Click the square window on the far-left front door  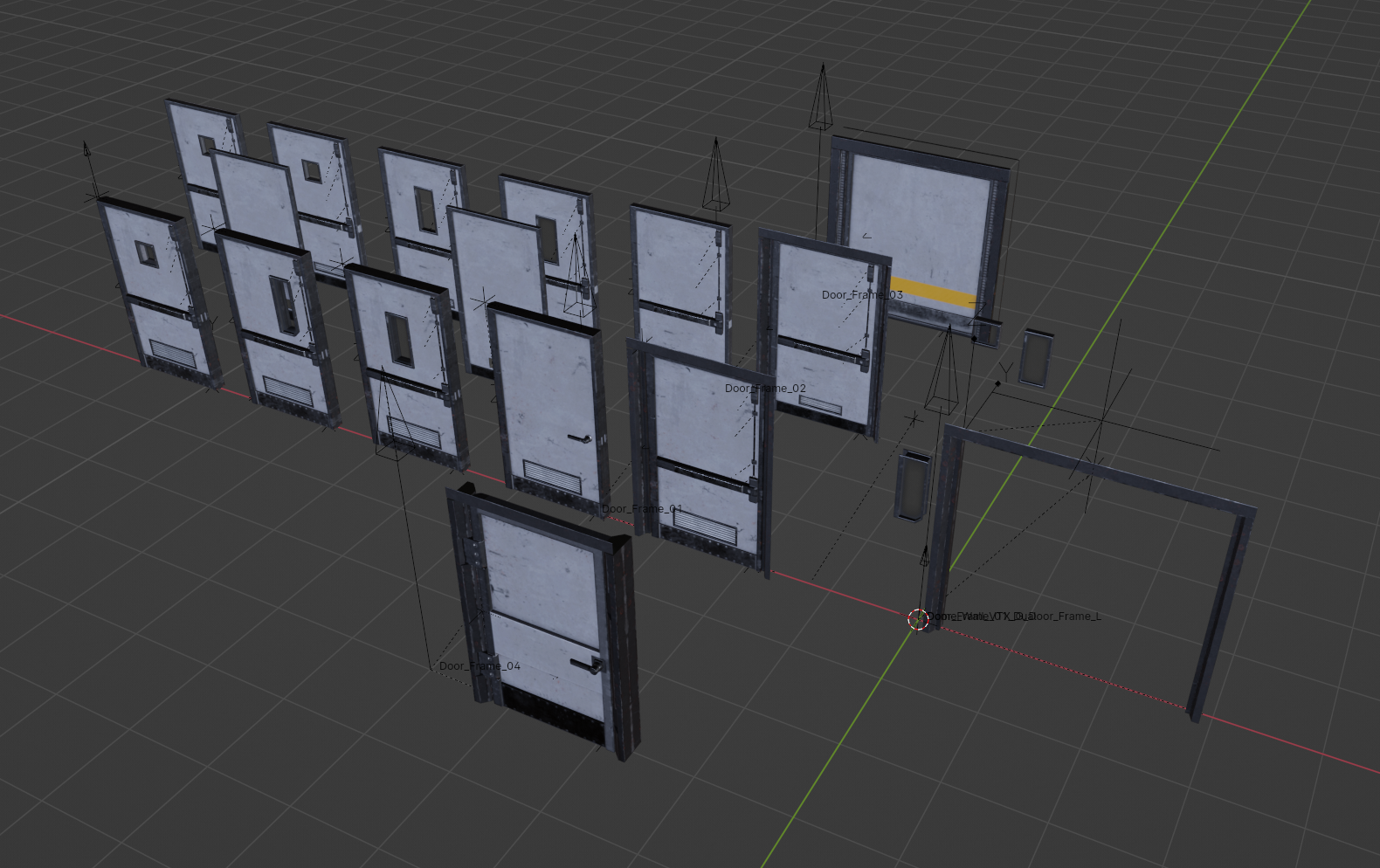click(x=146, y=254)
